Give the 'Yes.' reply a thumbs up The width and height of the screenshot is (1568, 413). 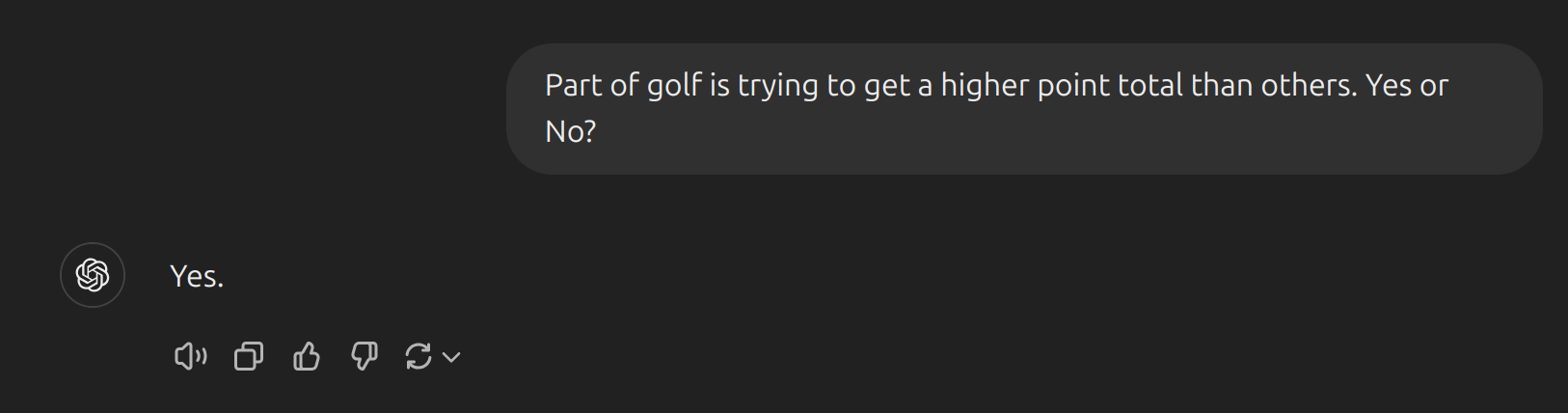pyautogui.click(x=307, y=357)
